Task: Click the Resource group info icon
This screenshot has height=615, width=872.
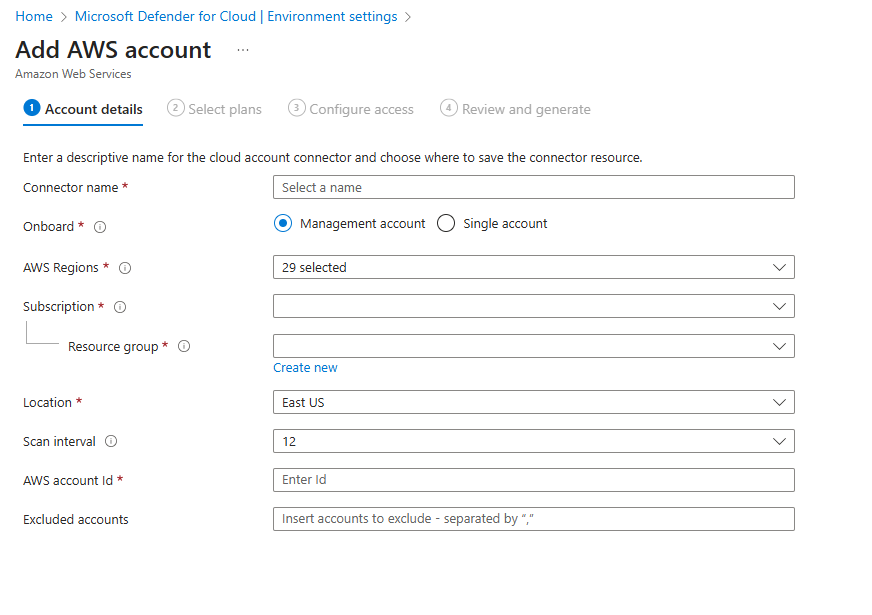Action: [184, 347]
